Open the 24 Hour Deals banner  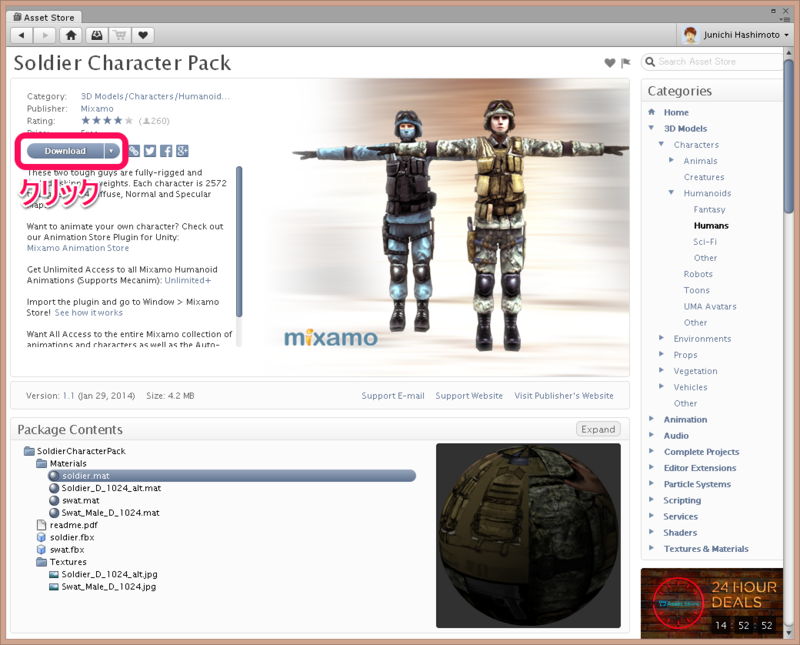click(712, 603)
